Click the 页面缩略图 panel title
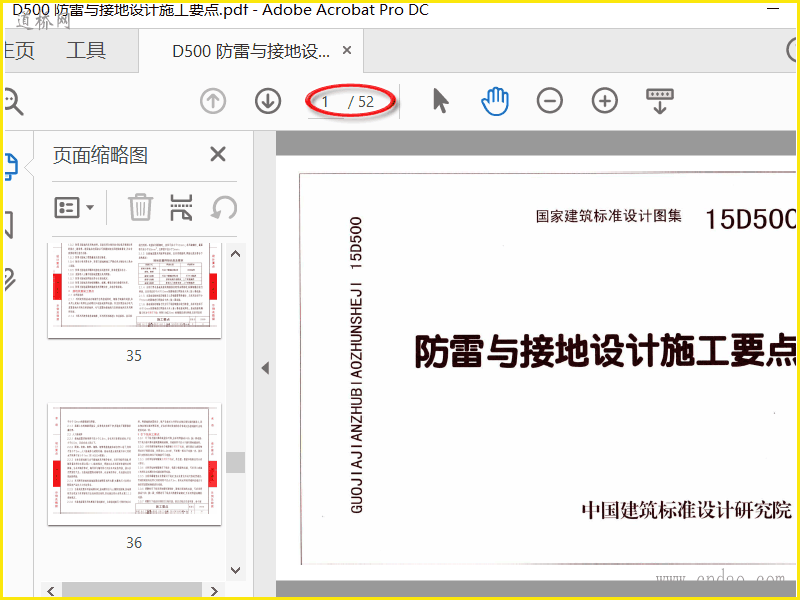 [x=101, y=155]
